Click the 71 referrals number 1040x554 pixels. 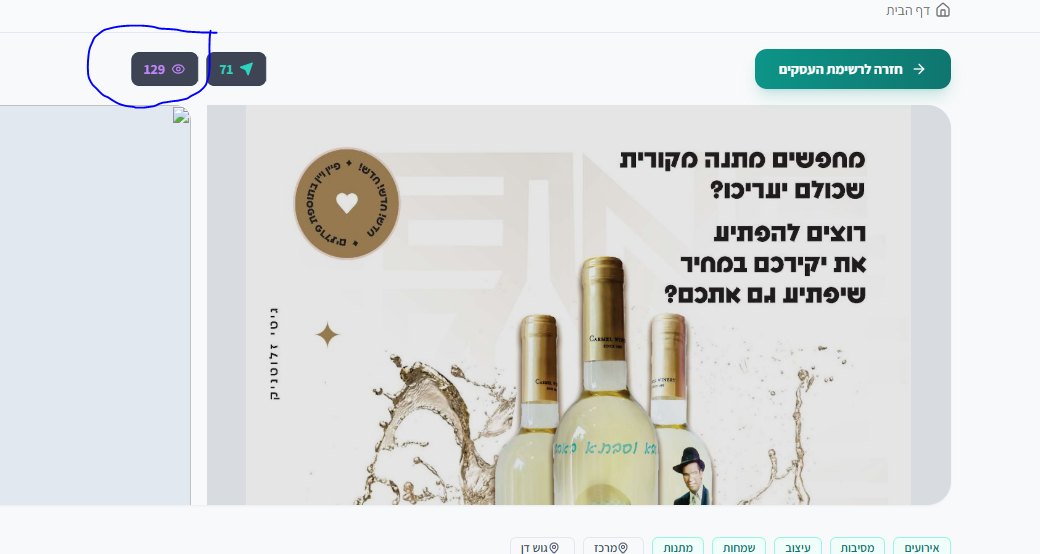click(x=226, y=69)
